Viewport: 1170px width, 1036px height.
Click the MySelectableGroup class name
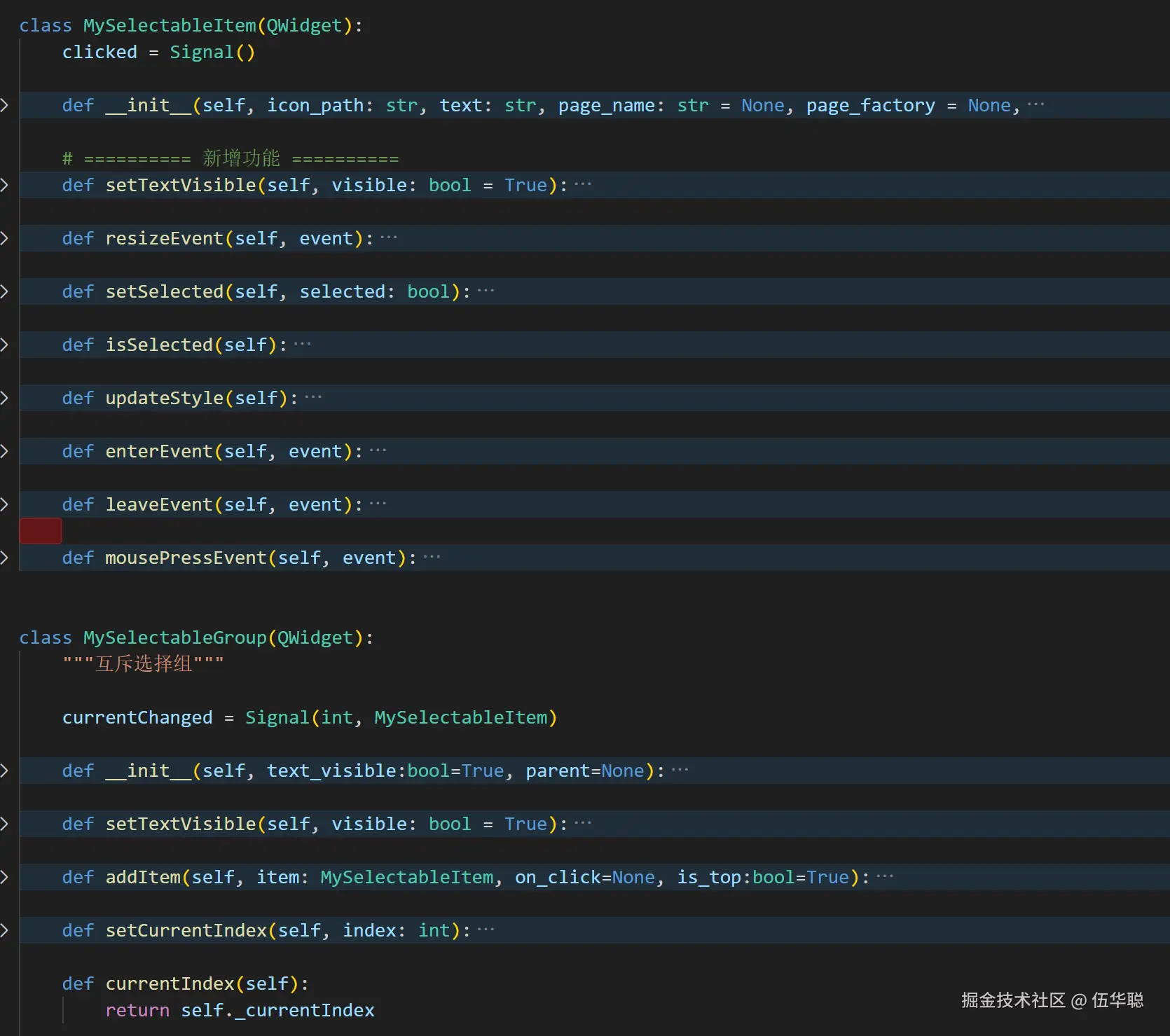point(175,637)
